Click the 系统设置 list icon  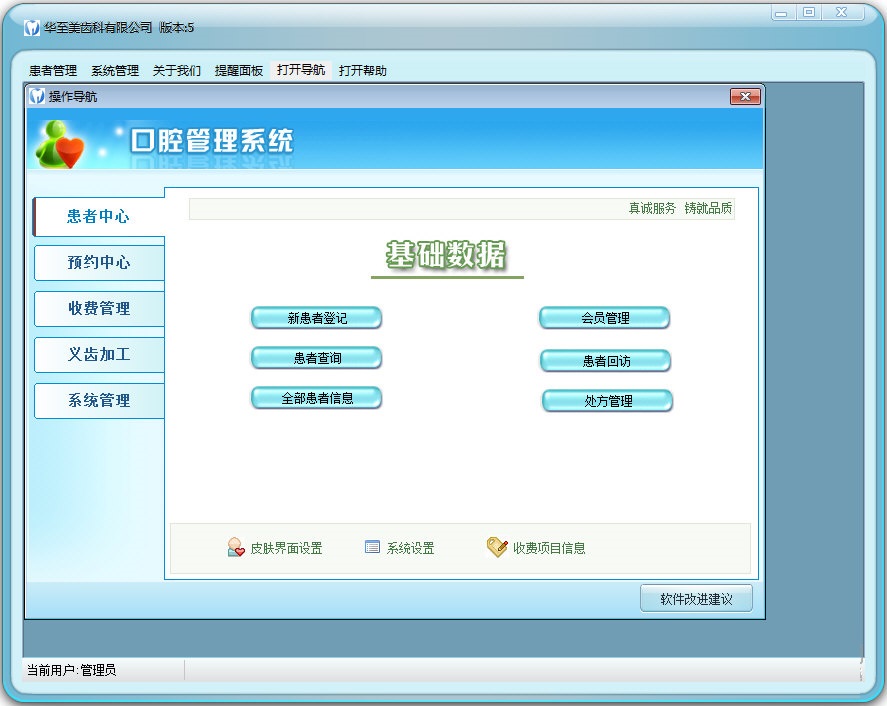(x=372, y=546)
